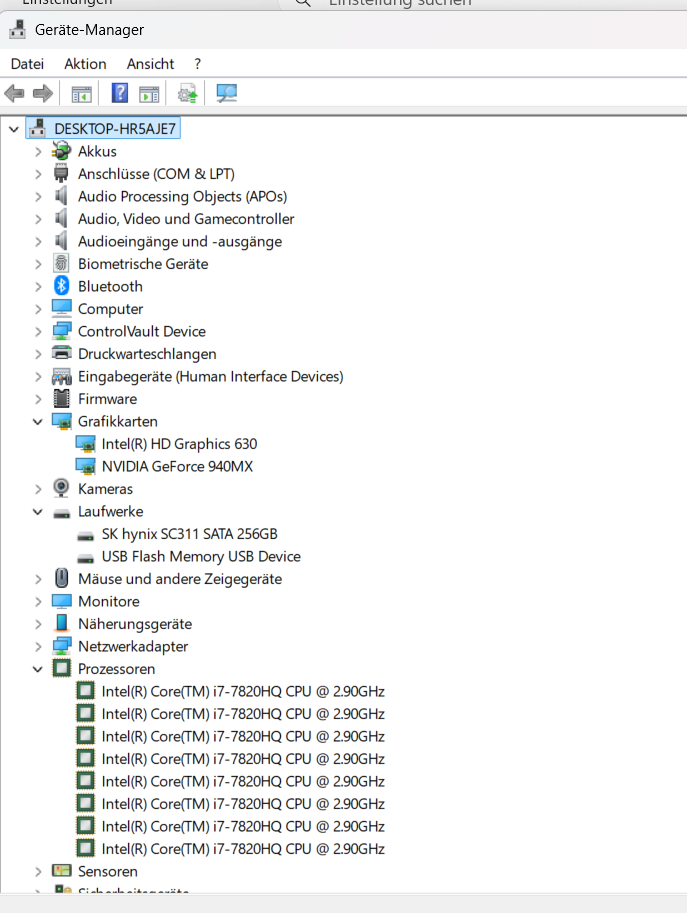Open the Aktion menu

(85, 63)
